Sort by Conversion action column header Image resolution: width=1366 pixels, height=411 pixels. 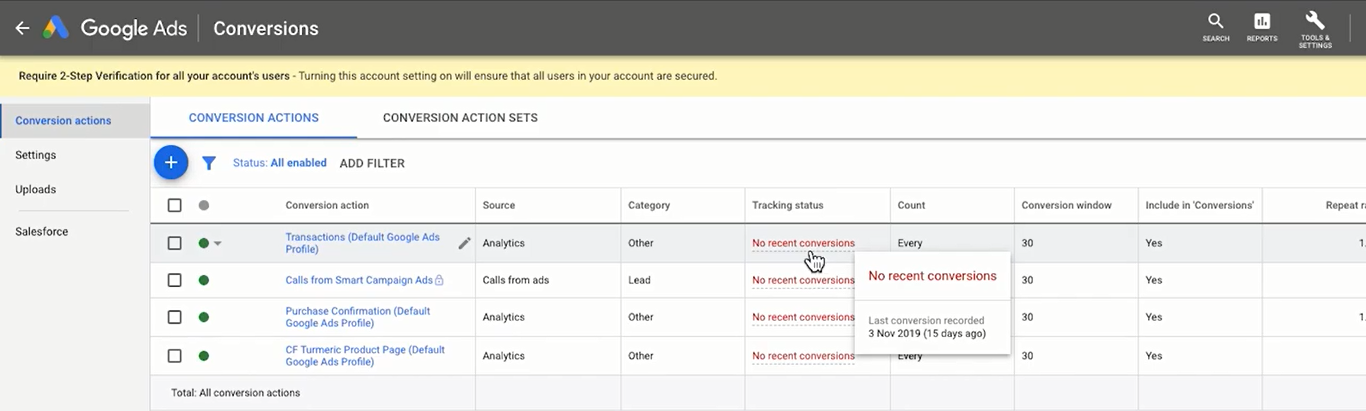point(327,205)
